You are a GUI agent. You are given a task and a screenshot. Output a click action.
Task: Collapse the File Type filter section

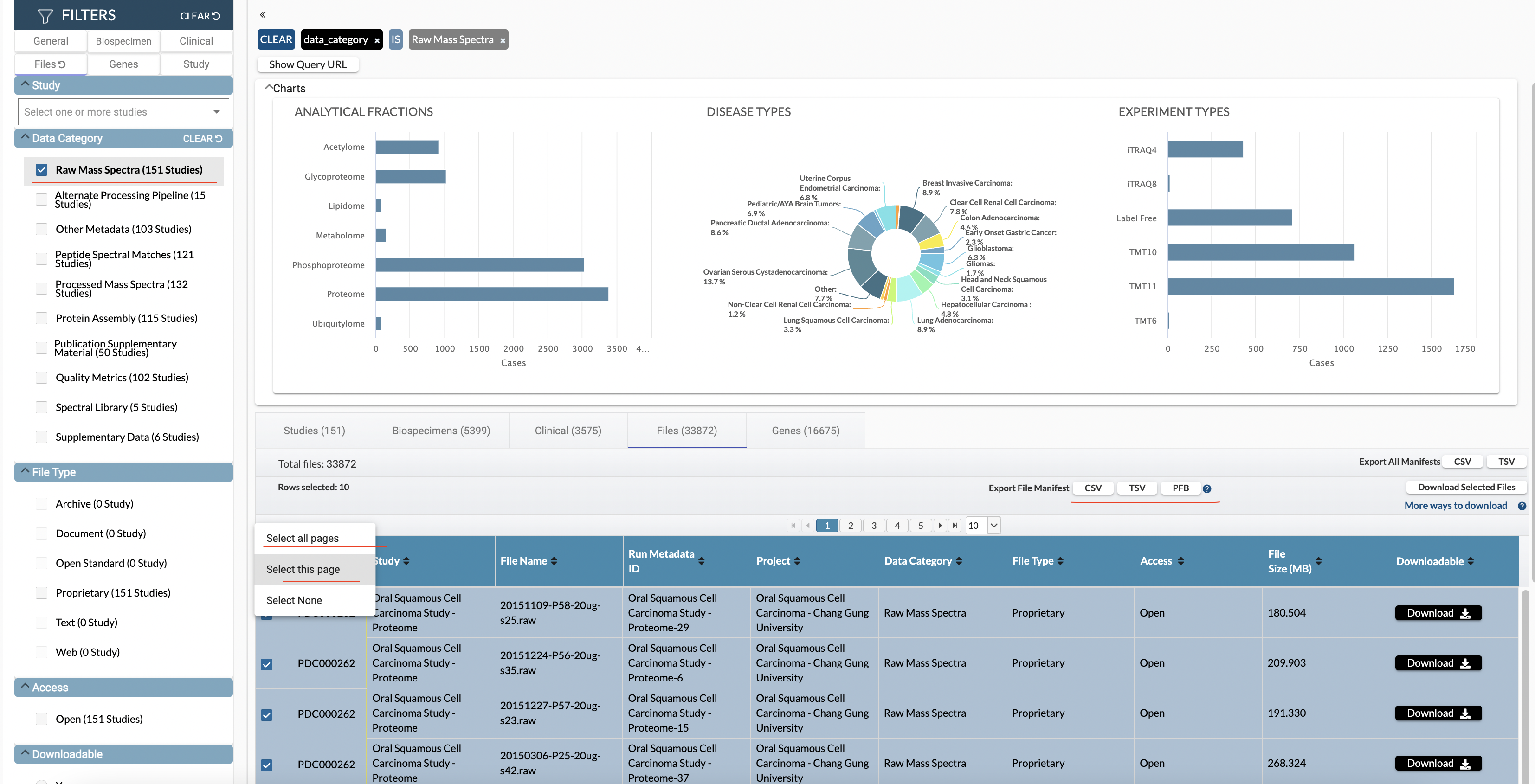coord(25,471)
